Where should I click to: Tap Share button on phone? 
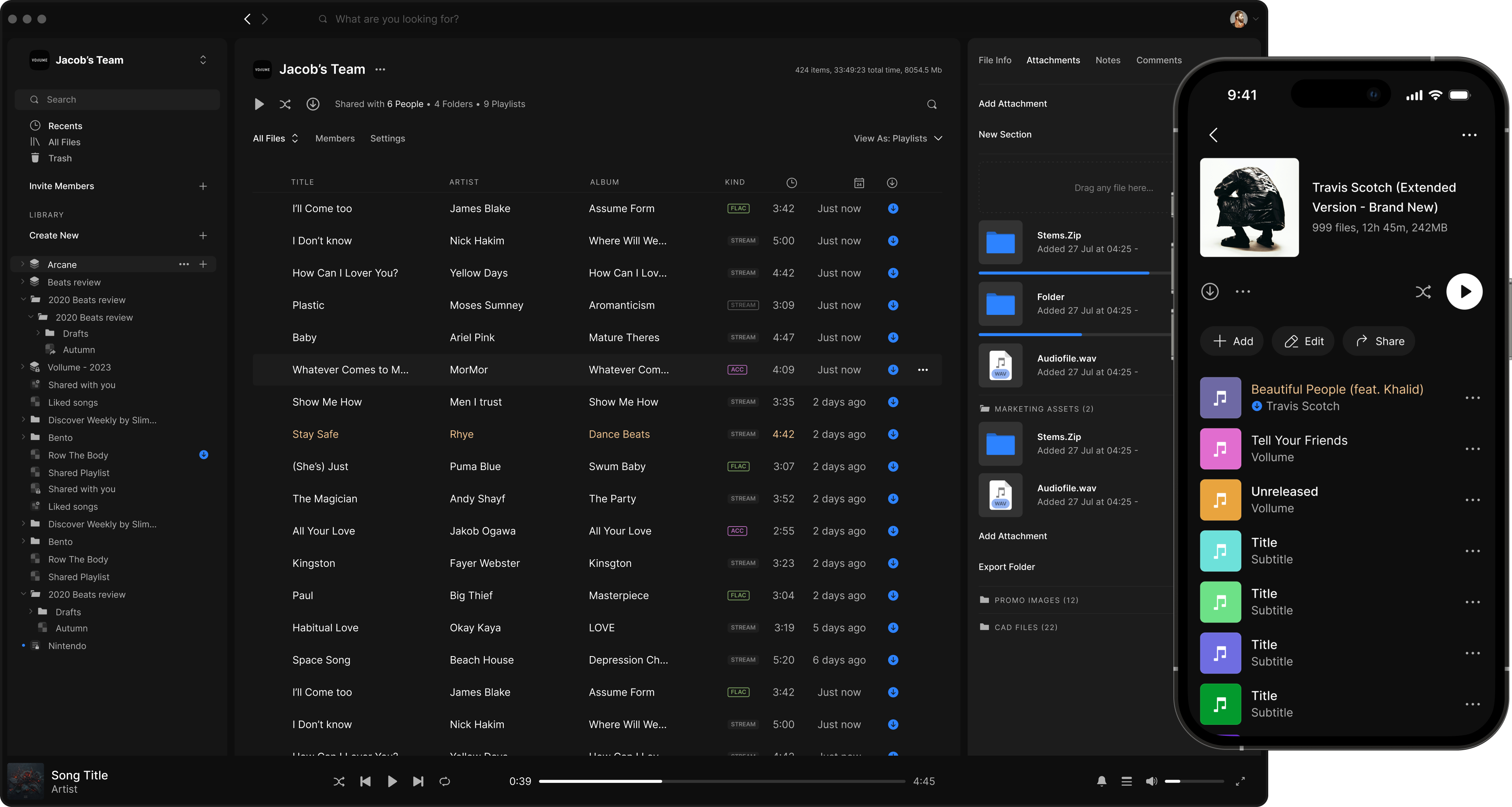1378,341
